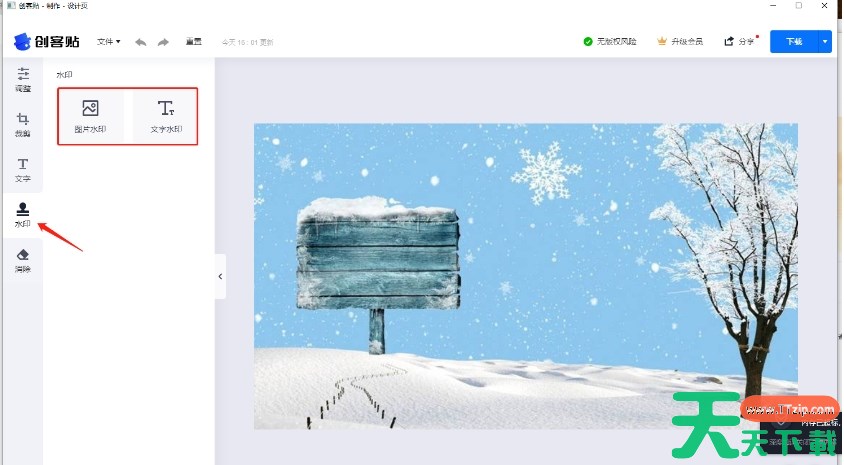Undo the last action

tap(140, 42)
